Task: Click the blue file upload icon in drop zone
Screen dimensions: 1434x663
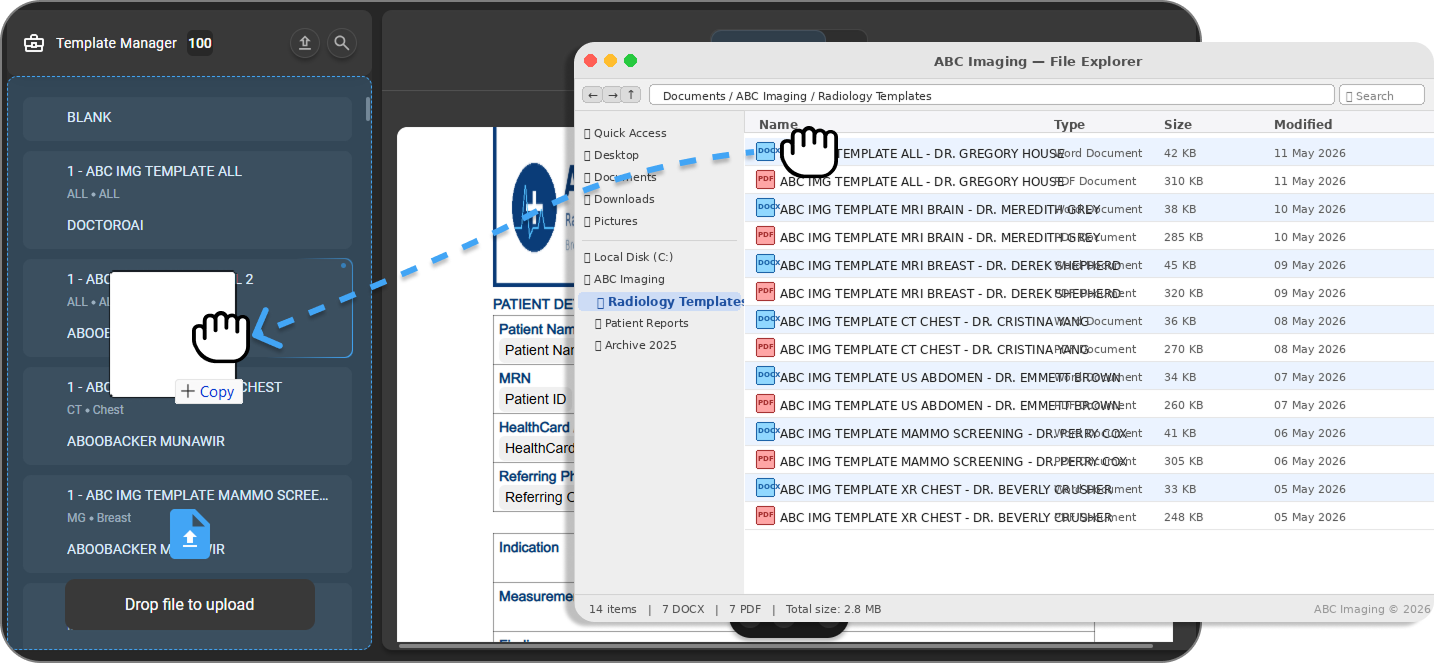Action: pyautogui.click(x=190, y=534)
